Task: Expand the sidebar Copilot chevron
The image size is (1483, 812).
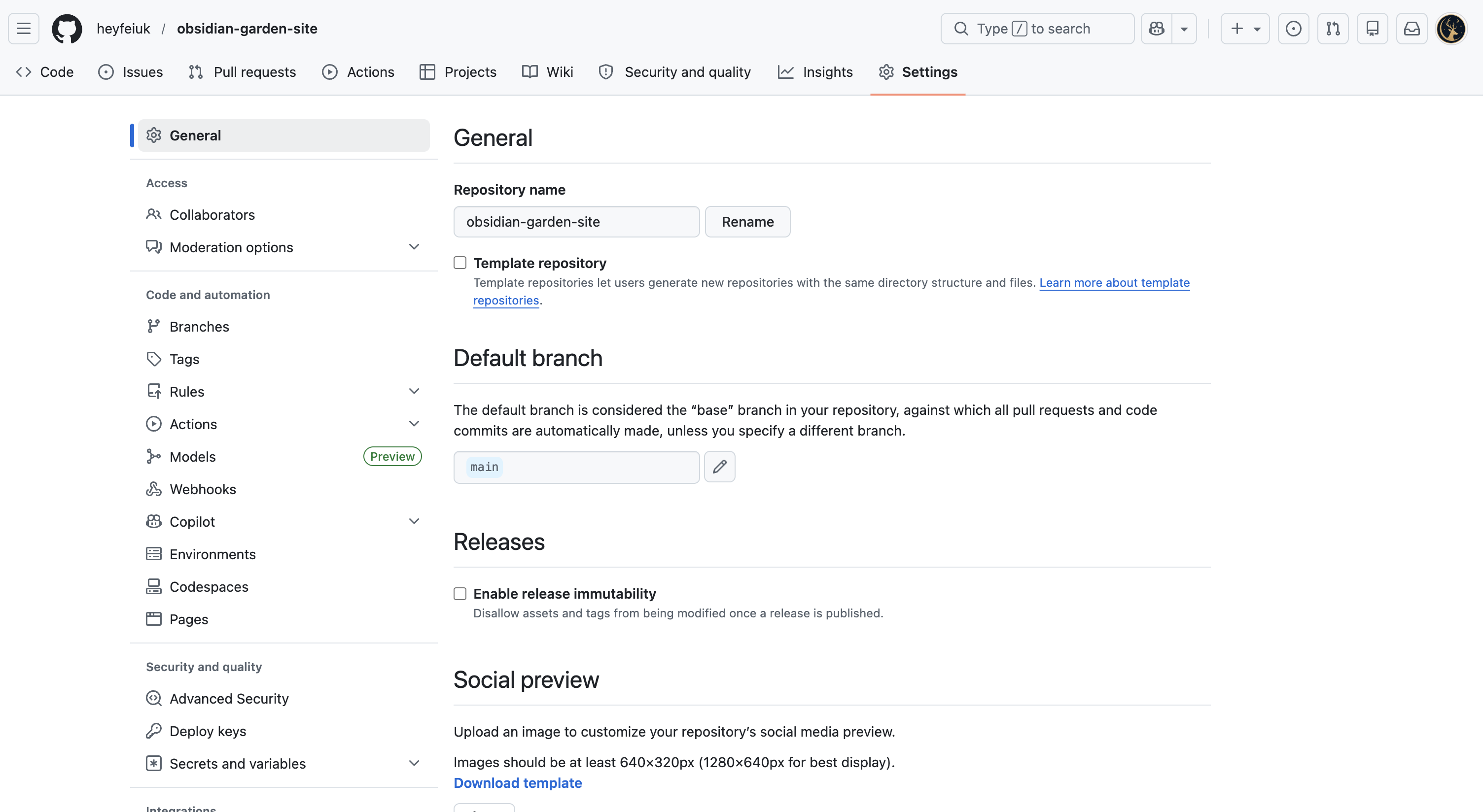Action: click(x=414, y=521)
